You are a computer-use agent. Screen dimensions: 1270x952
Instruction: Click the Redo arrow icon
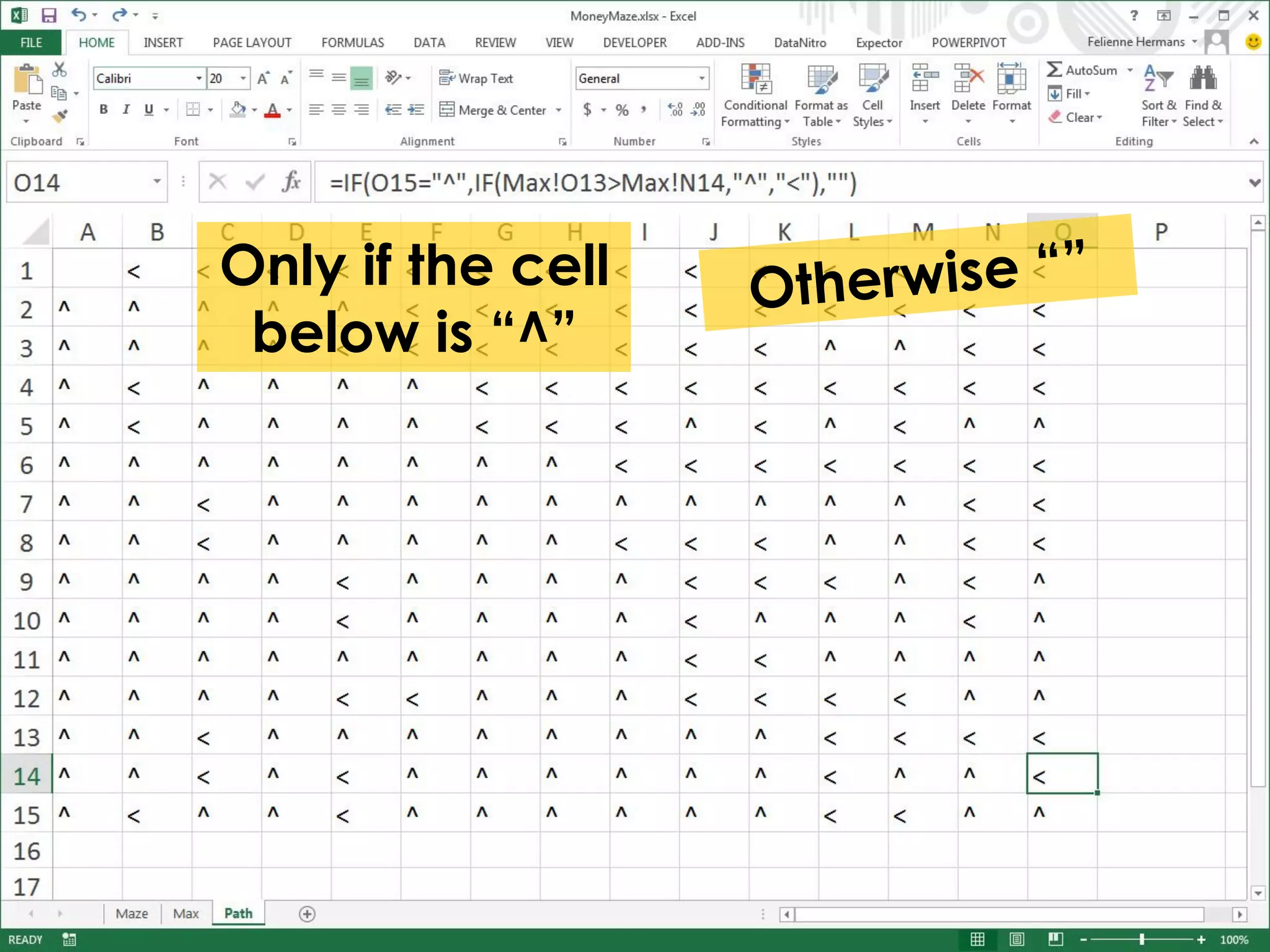tap(120, 14)
